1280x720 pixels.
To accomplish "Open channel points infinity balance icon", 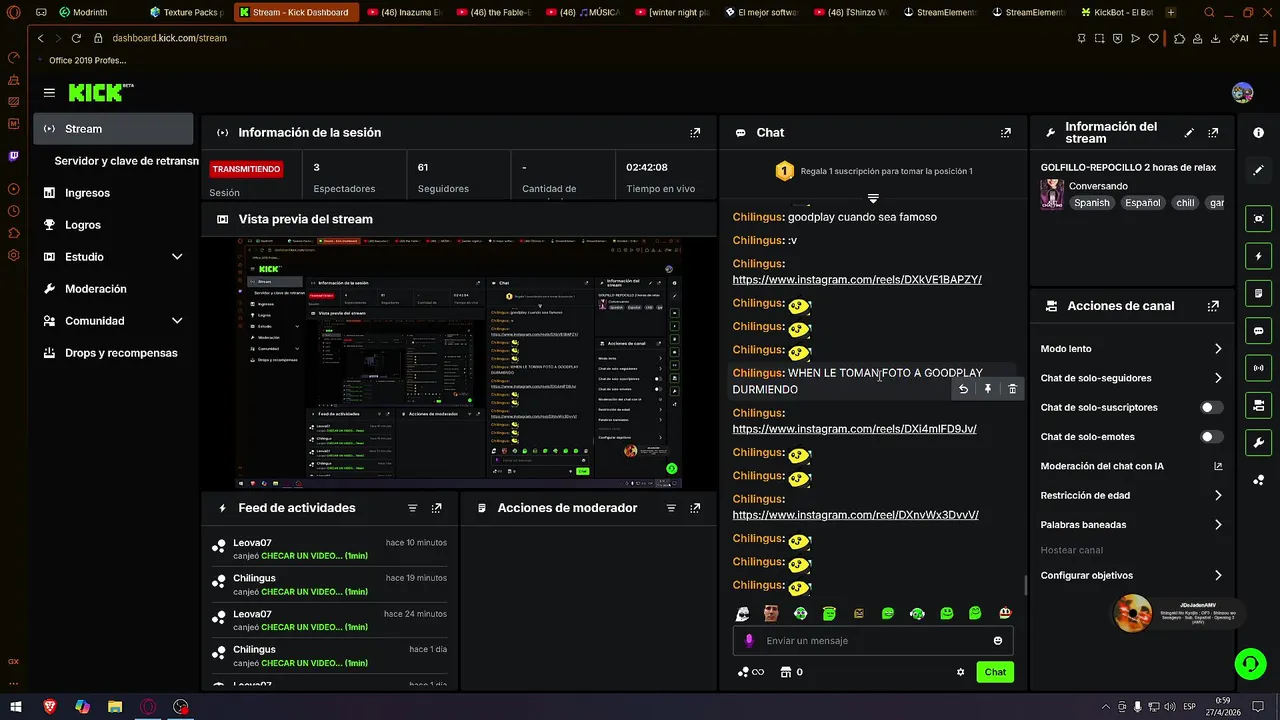I will [750, 672].
